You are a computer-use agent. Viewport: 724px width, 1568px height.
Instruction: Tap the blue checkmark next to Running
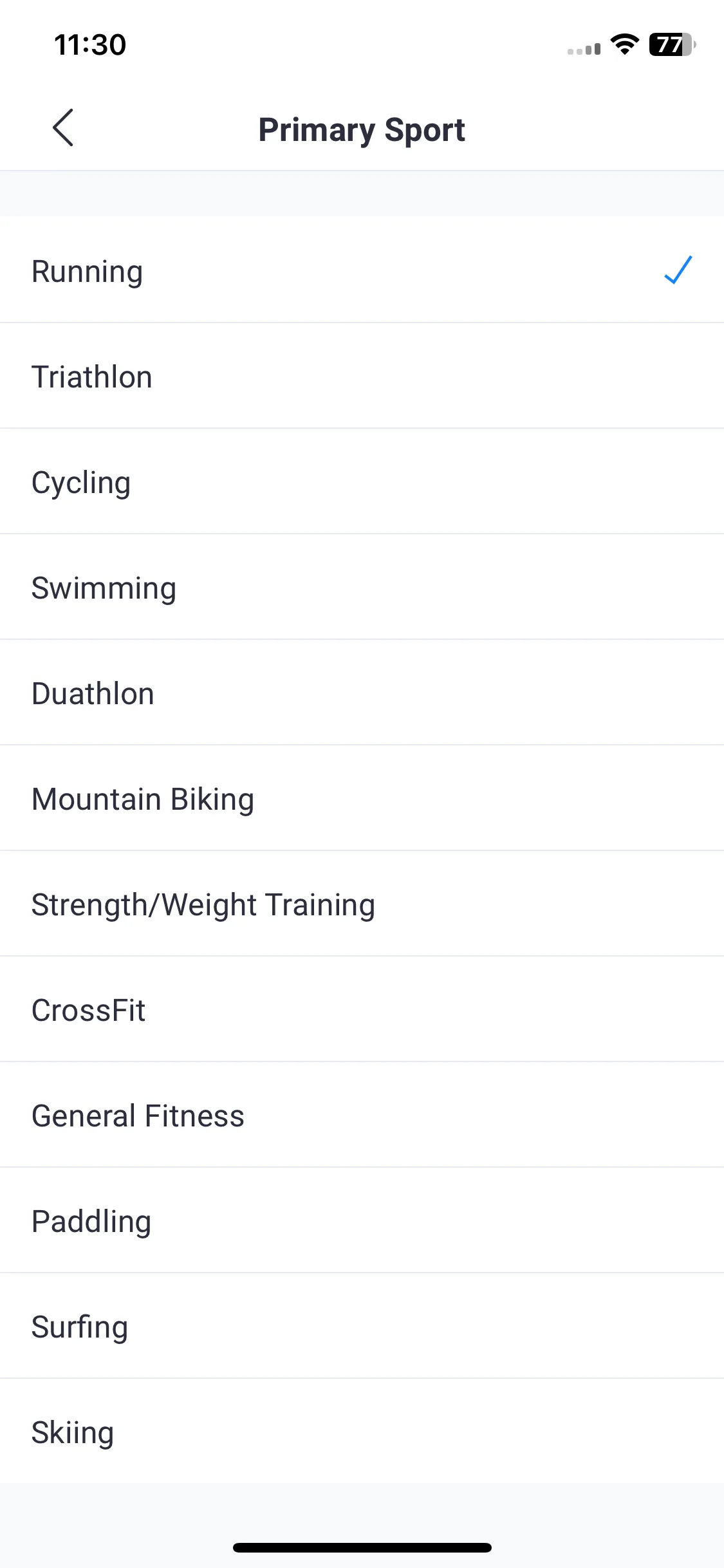[x=678, y=270]
